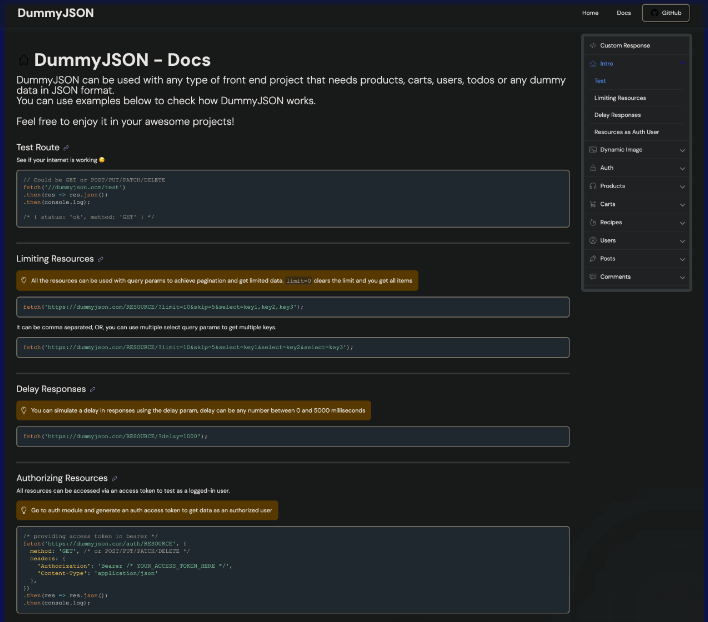Click the Products label in sidebar
This screenshot has height=622, width=708.
click(x=612, y=186)
